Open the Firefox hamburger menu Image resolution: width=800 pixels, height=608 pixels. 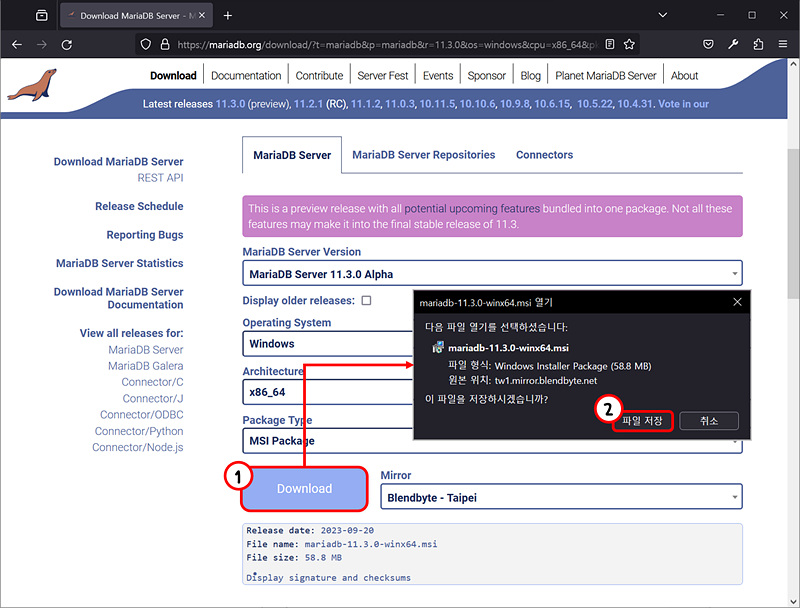(783, 44)
